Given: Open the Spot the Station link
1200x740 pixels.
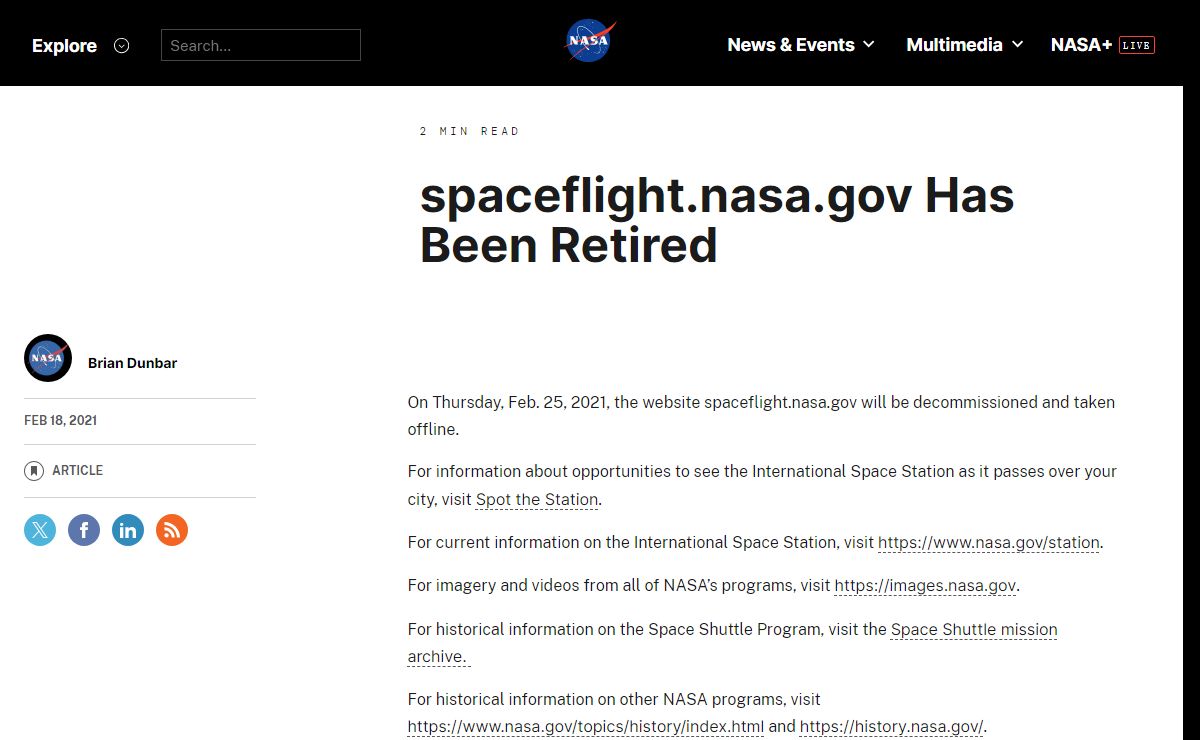Looking at the screenshot, I should pyautogui.click(x=537, y=500).
